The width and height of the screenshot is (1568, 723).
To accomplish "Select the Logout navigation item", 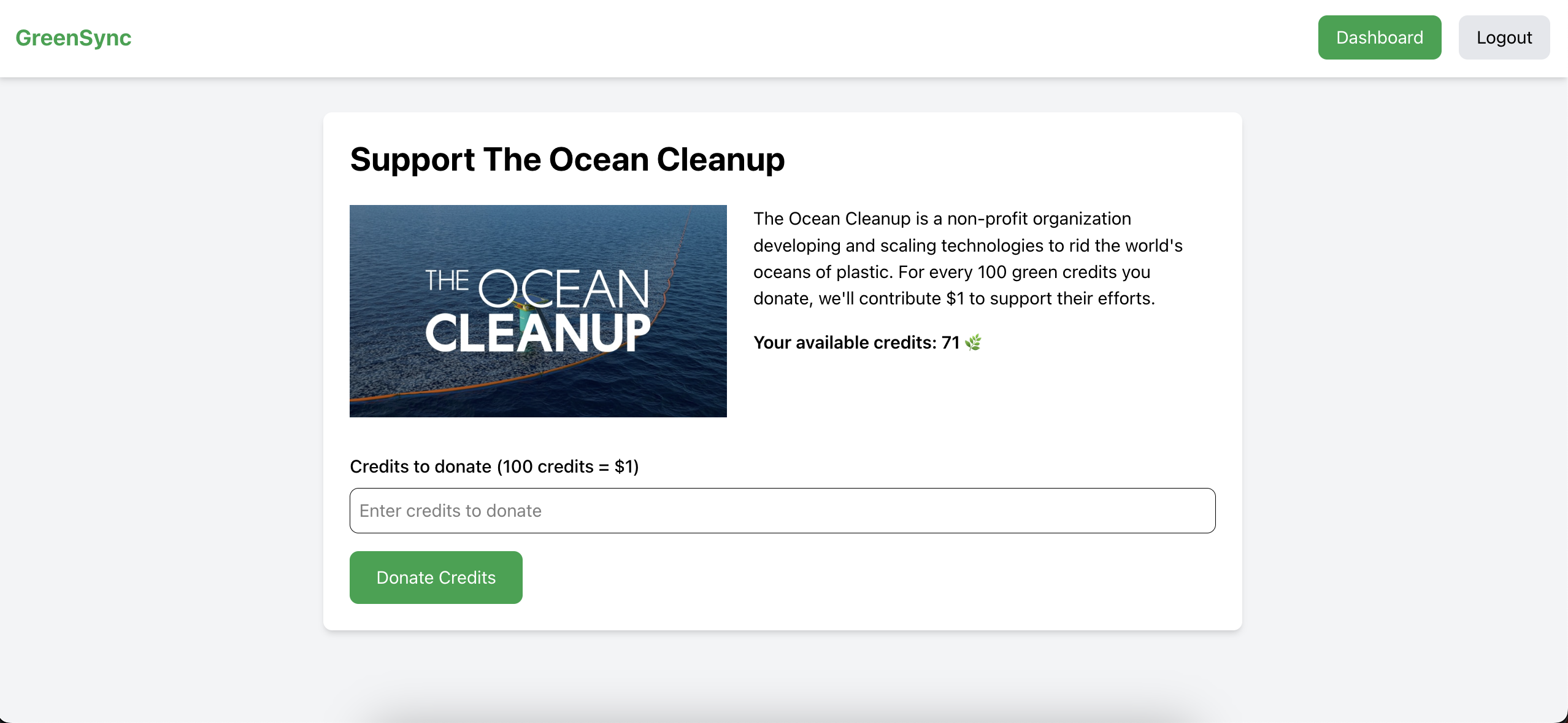I will pos(1504,37).
